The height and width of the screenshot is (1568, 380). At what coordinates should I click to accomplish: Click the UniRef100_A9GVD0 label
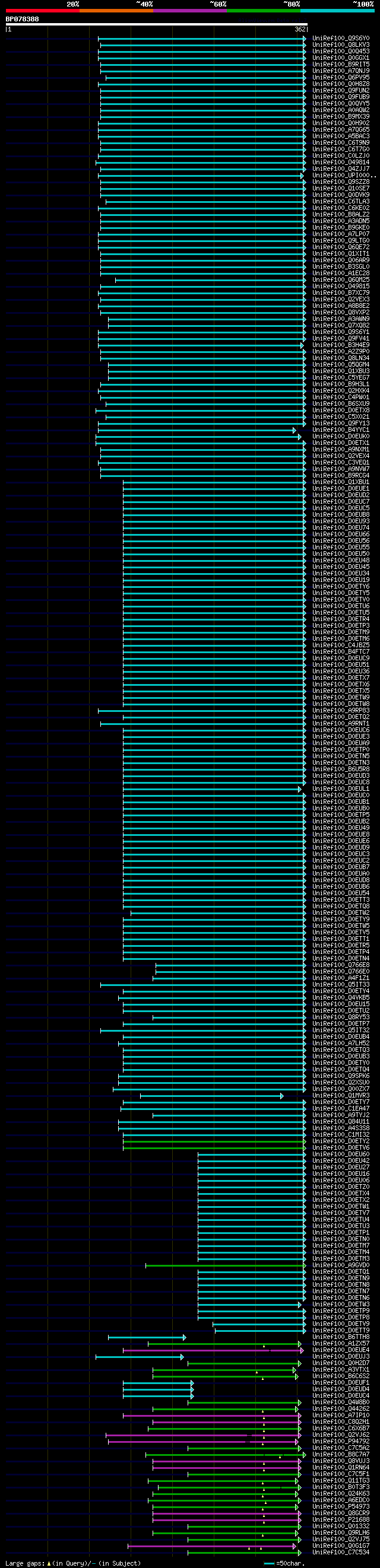click(x=341, y=1265)
